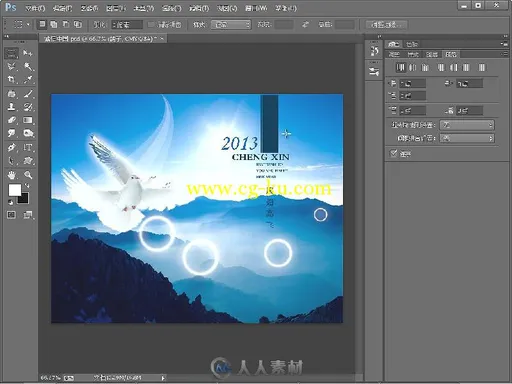This screenshot has width=512, height=384.
Task: Open the status bar info arrow menu
Action: pos(163,378)
